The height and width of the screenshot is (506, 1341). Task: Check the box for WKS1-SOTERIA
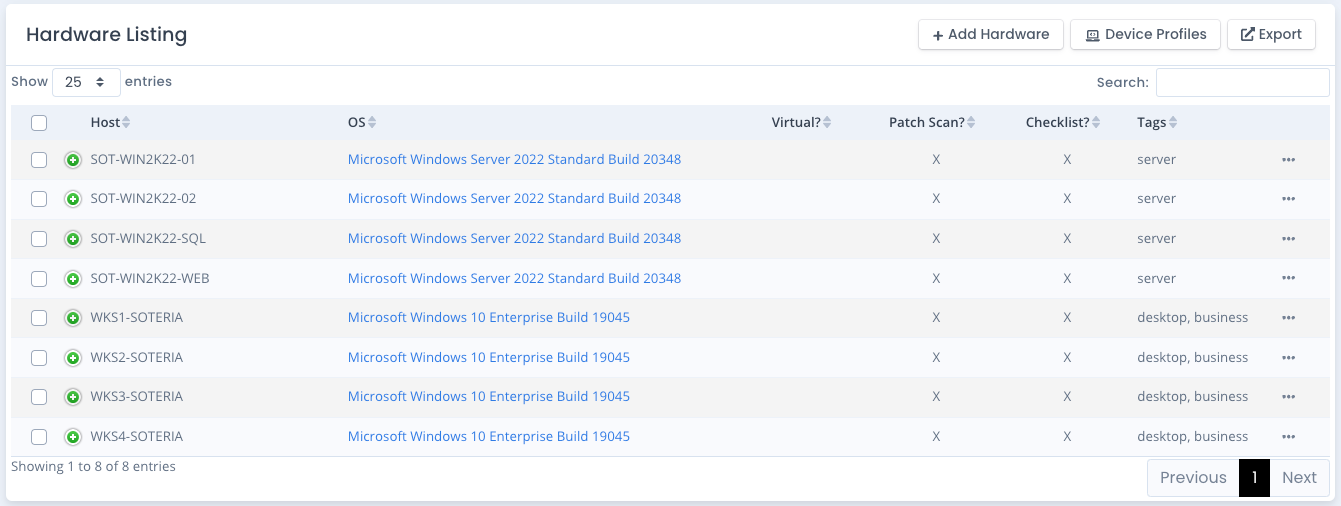tap(39, 318)
